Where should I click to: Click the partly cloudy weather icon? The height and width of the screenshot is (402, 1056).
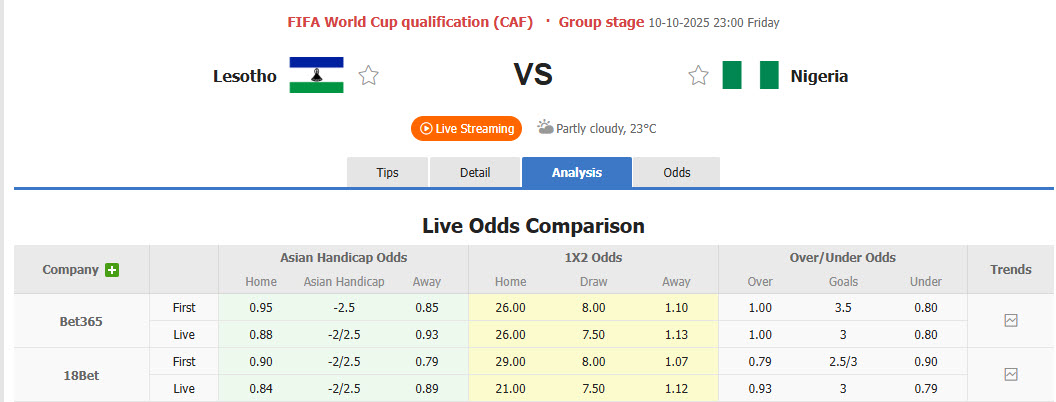(x=545, y=127)
